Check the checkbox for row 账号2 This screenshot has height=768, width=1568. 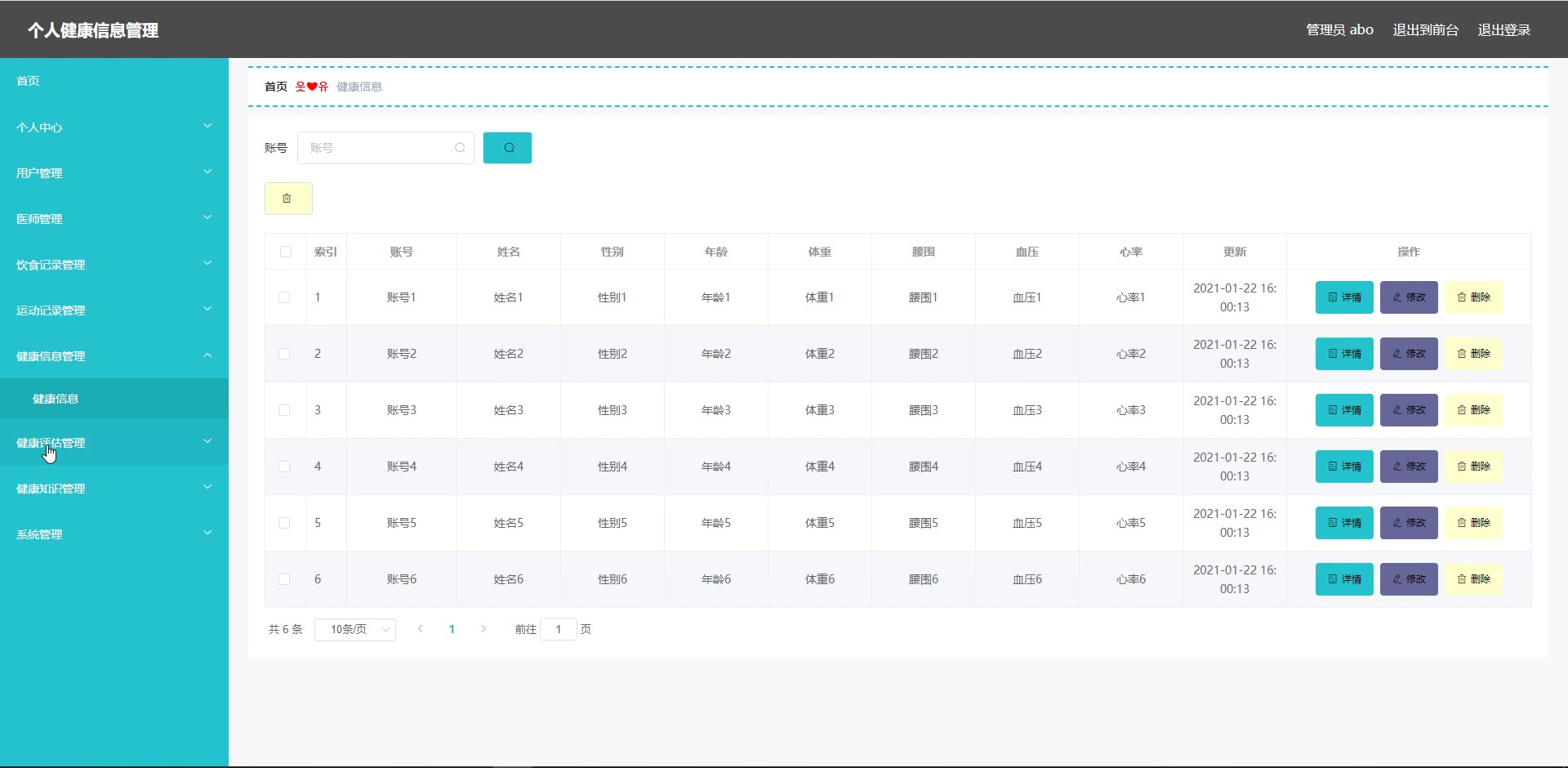pyautogui.click(x=284, y=354)
